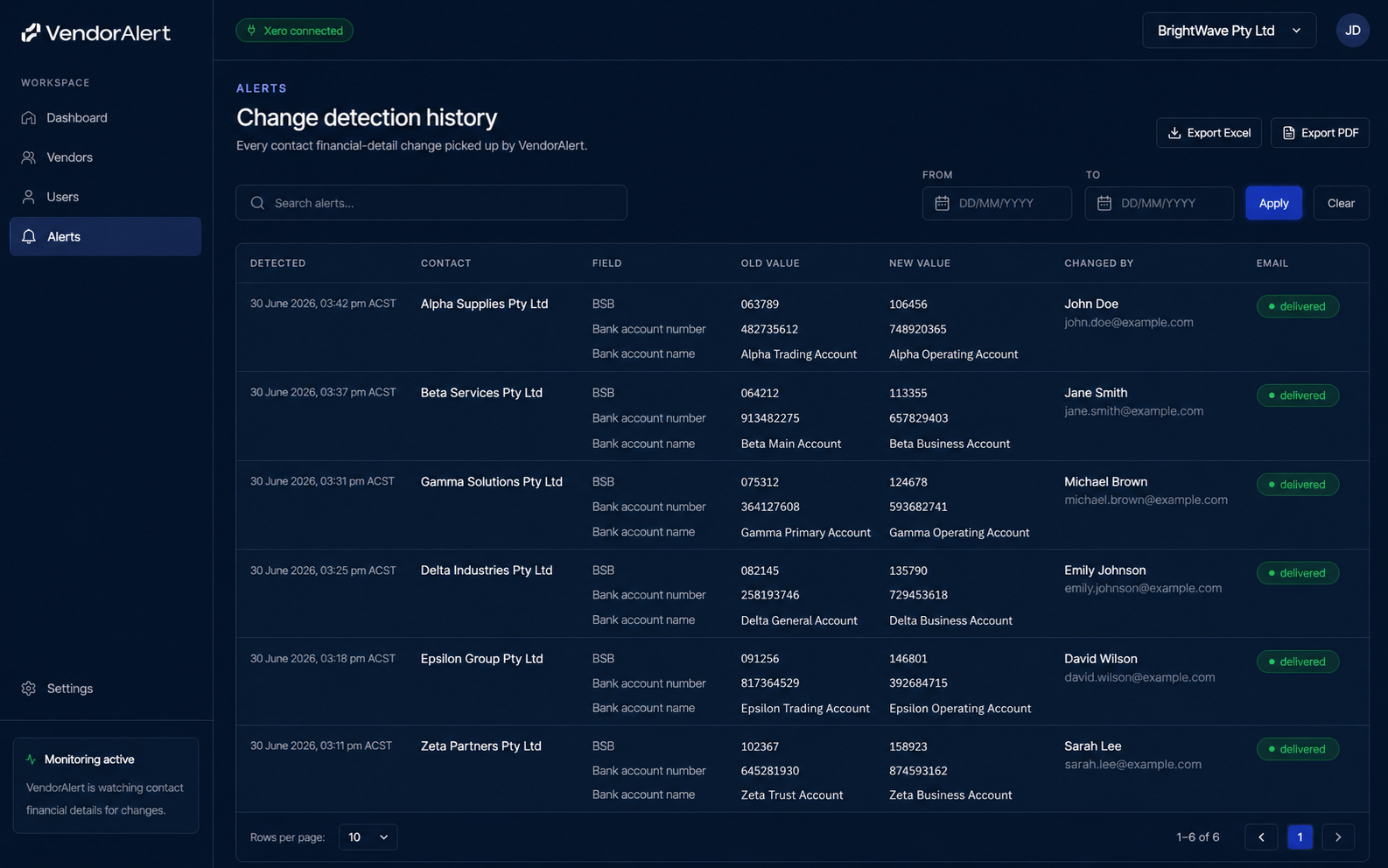The height and width of the screenshot is (868, 1388).
Task: Click the Export Excel button
Action: pyautogui.click(x=1209, y=133)
